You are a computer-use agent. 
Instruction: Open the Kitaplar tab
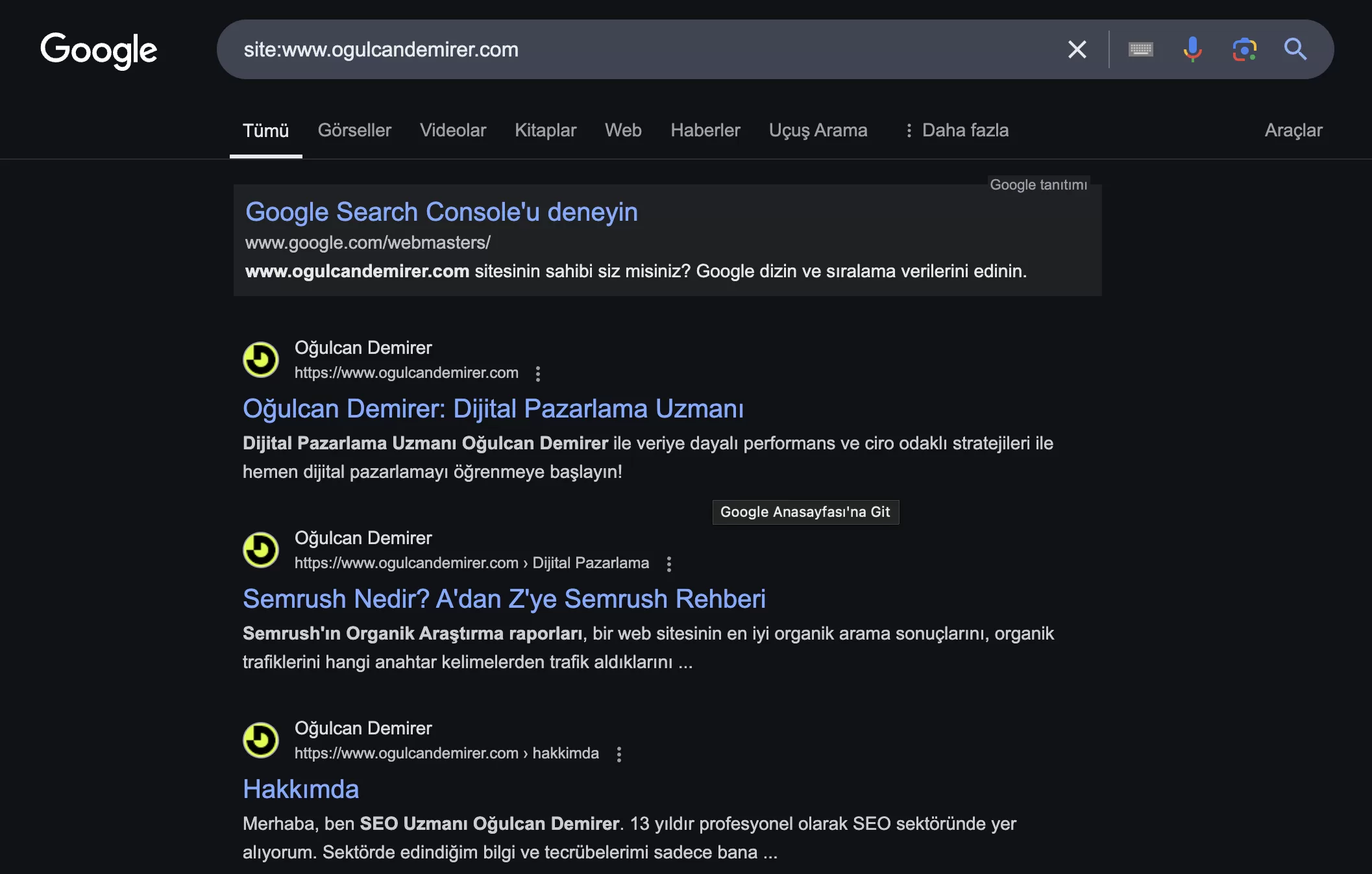click(x=545, y=131)
